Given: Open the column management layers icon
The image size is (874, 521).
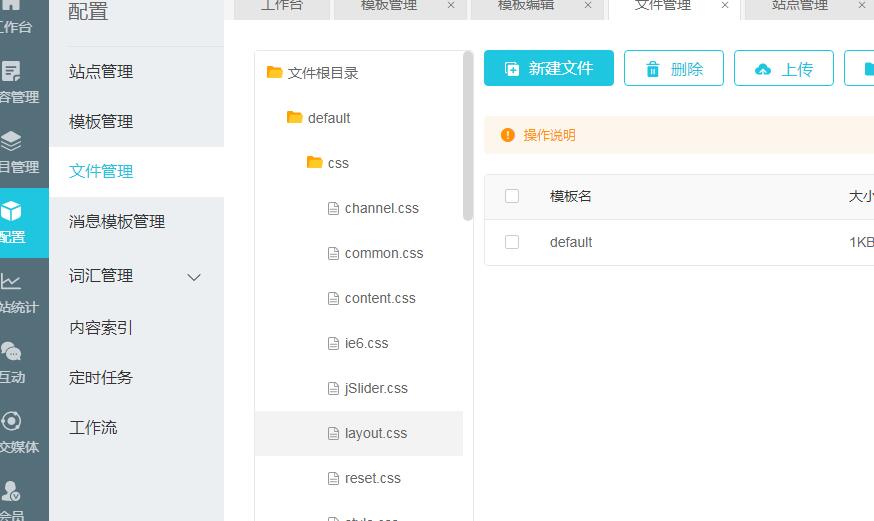Looking at the screenshot, I should pos(12,142).
